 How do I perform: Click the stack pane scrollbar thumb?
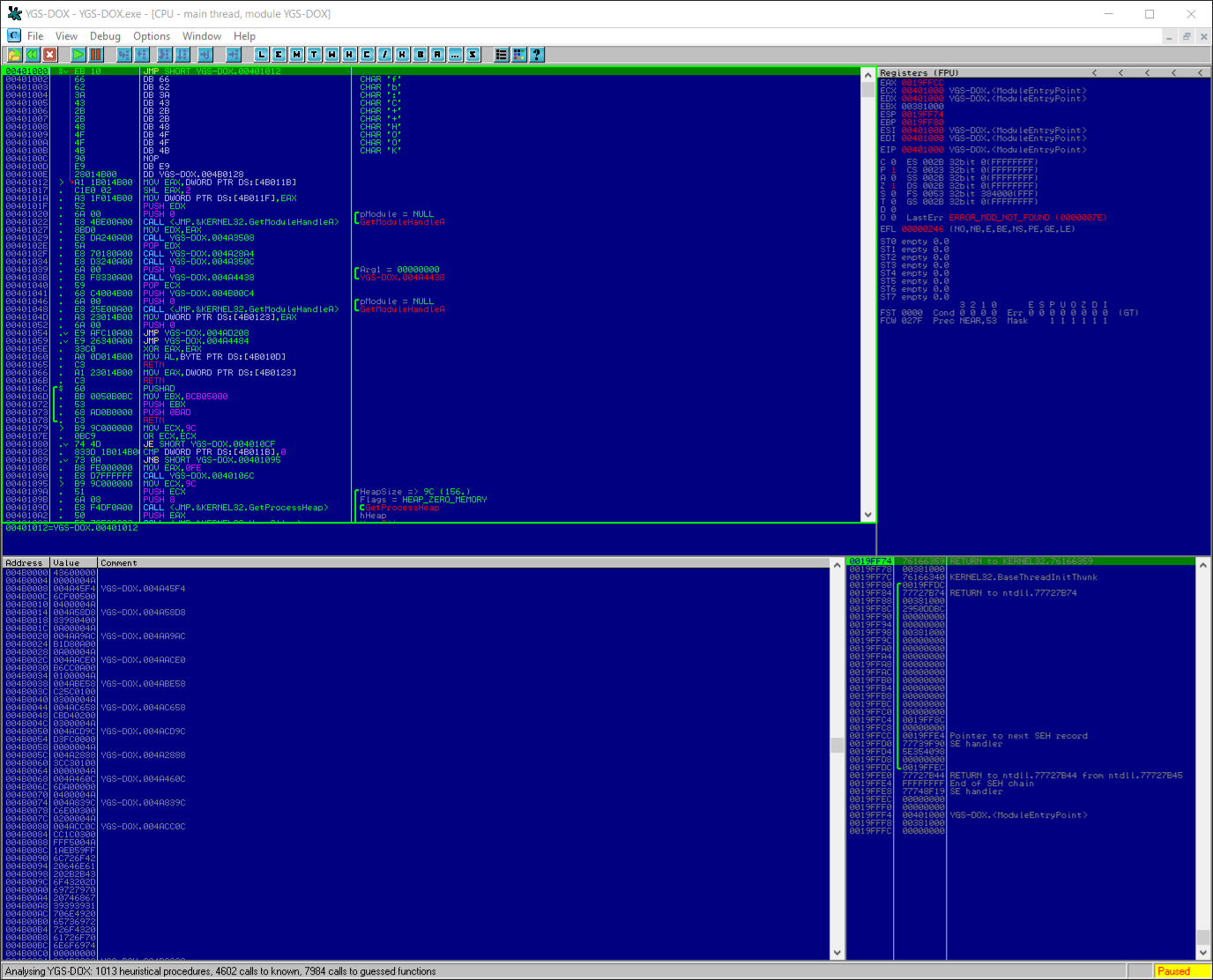(x=1203, y=936)
